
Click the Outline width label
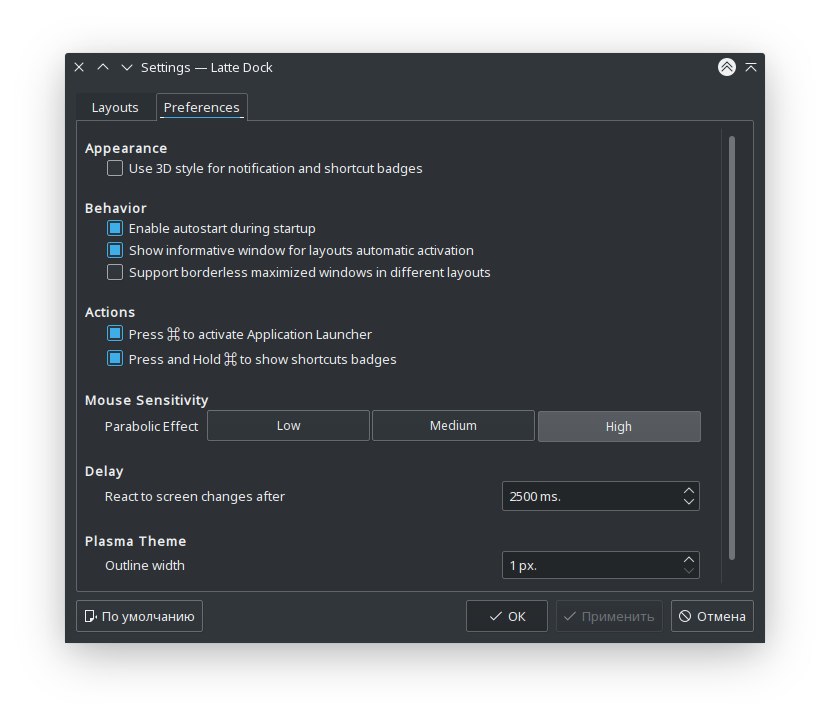145,565
